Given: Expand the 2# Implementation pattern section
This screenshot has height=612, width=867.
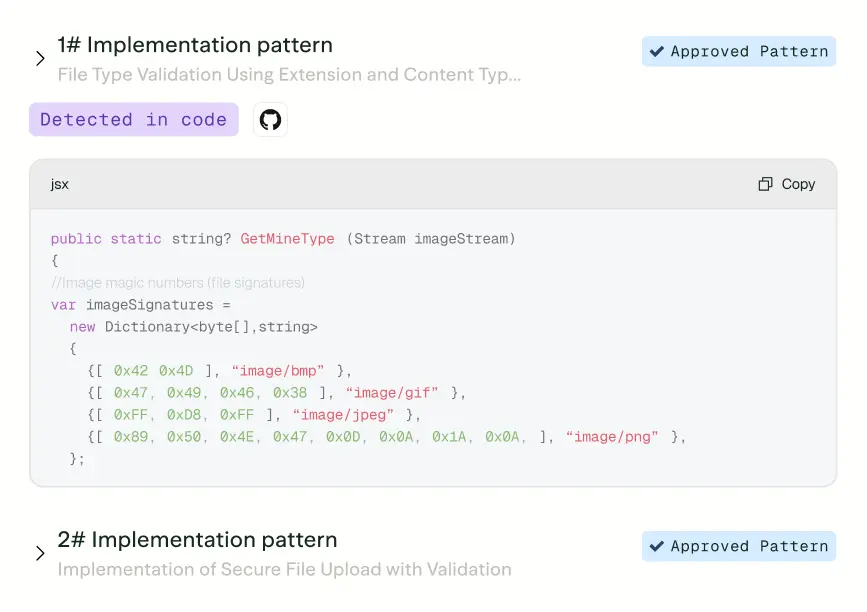Looking at the screenshot, I should 40,553.
